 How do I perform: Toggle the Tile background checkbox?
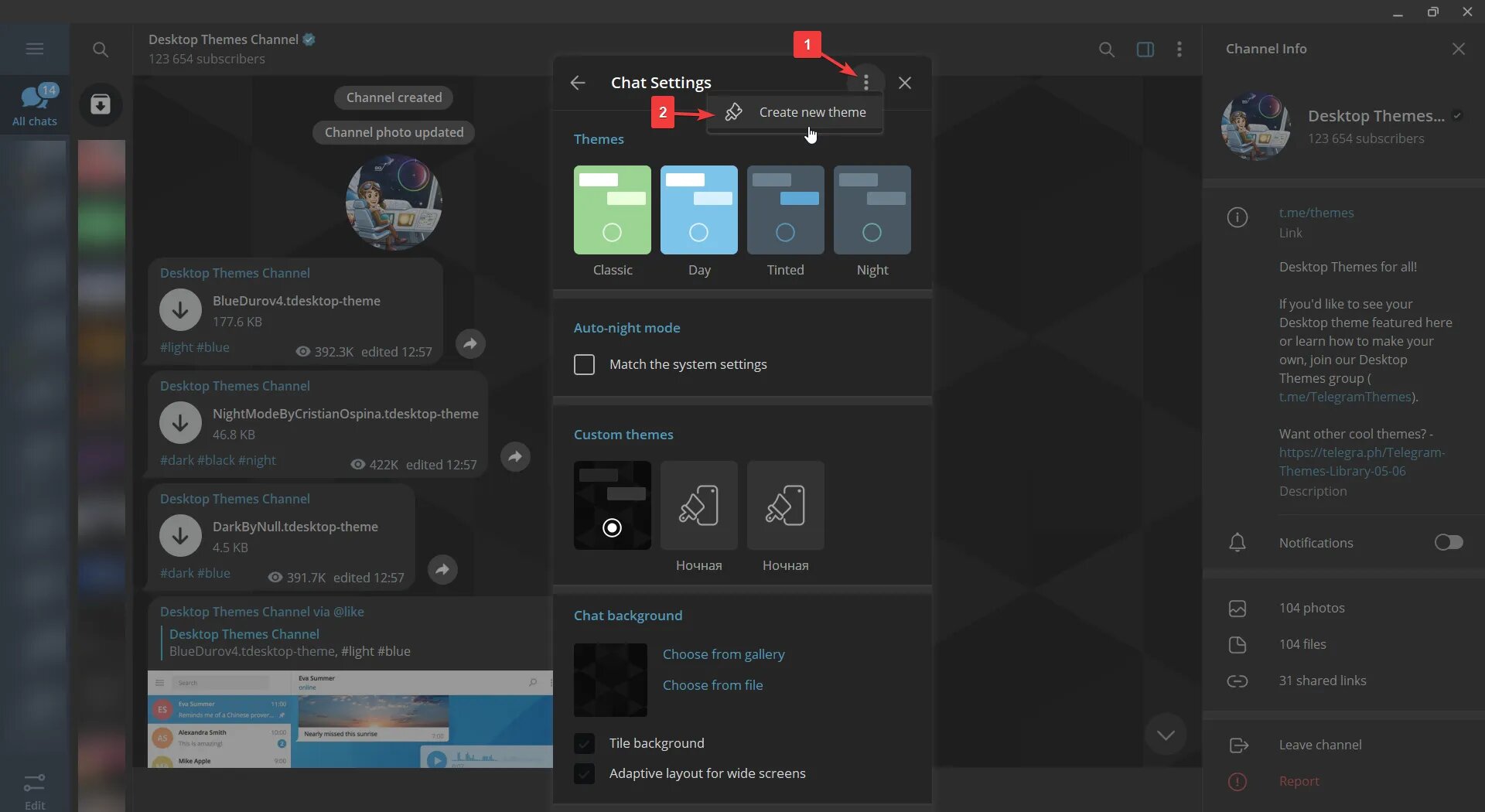coord(585,743)
